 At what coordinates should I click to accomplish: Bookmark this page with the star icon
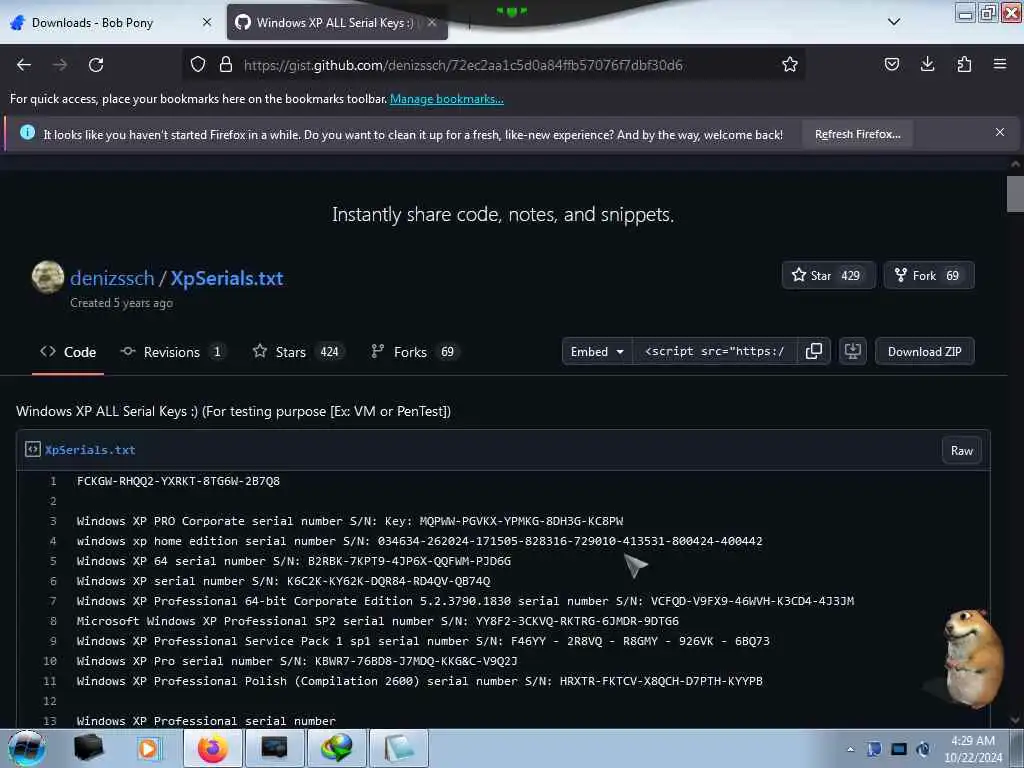click(x=790, y=65)
